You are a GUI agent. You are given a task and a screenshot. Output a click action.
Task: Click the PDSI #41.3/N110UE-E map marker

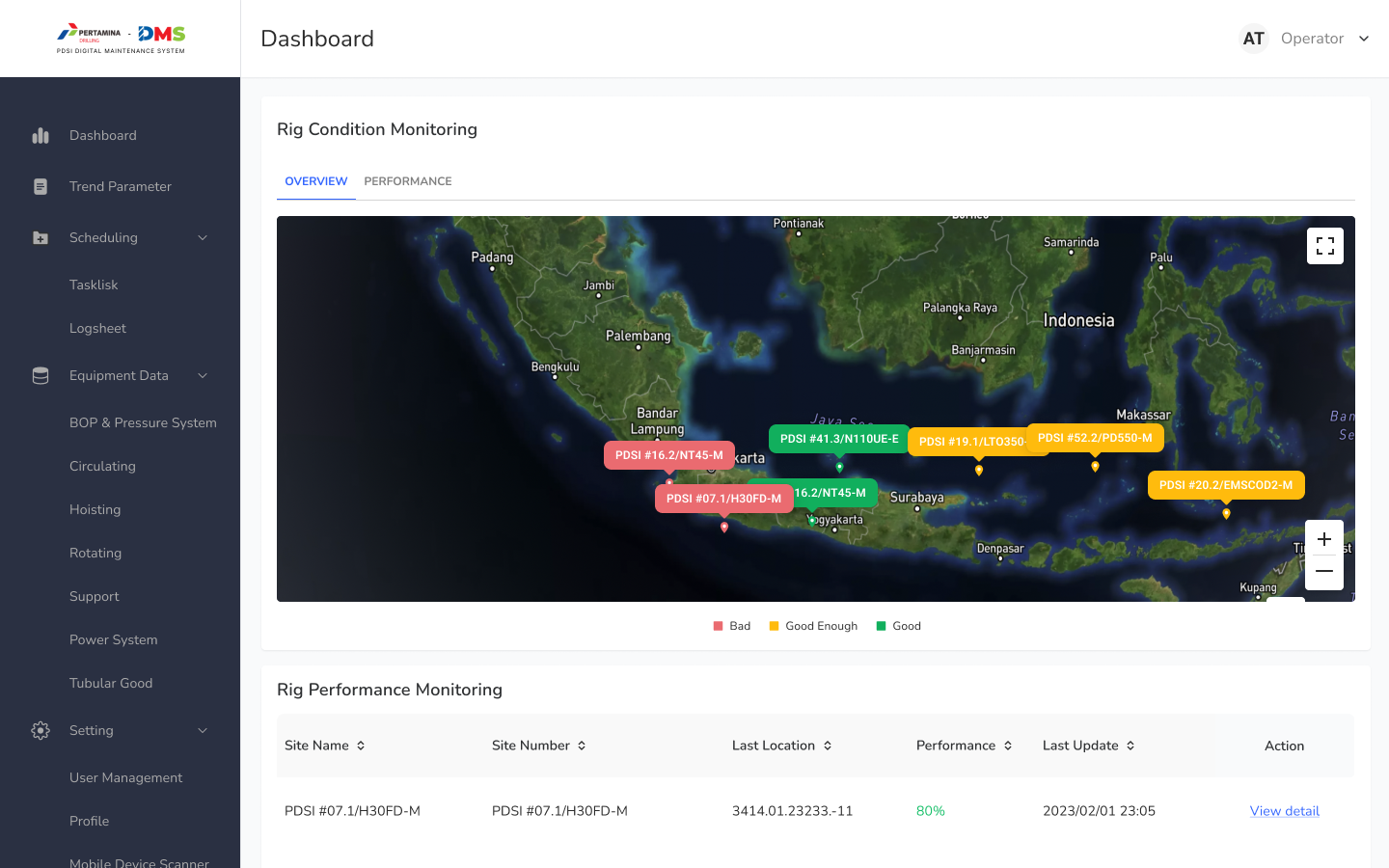click(838, 438)
